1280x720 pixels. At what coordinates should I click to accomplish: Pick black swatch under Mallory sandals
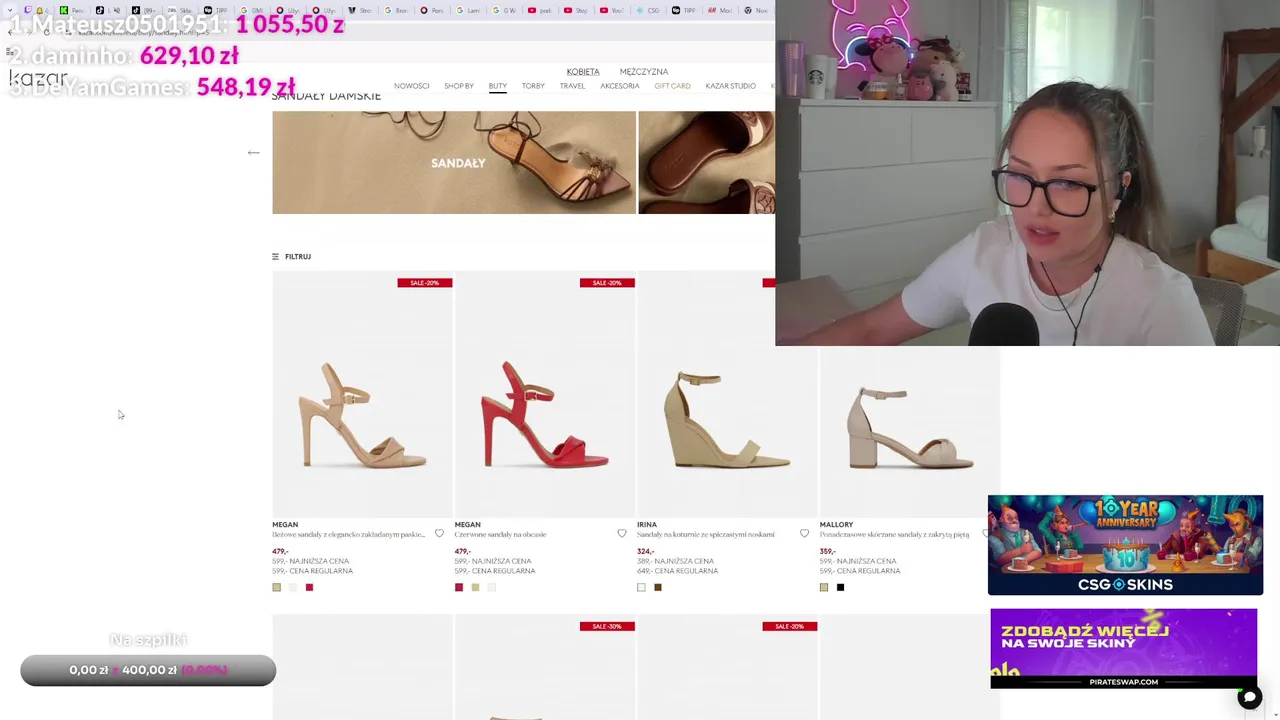pyautogui.click(x=840, y=587)
